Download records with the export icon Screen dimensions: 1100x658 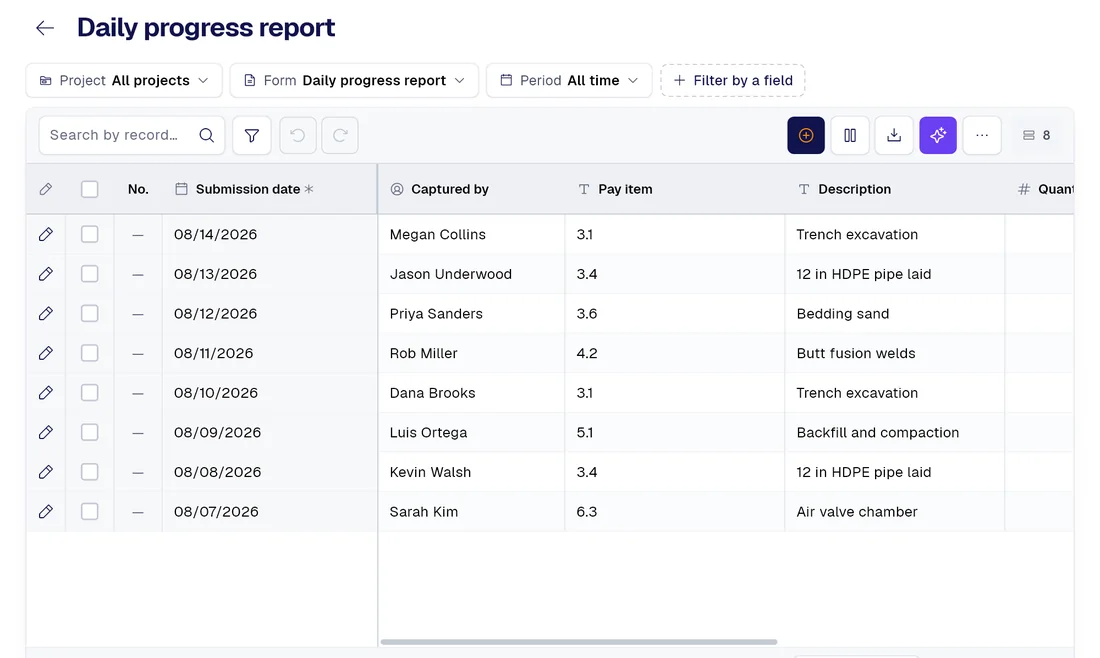click(x=894, y=135)
